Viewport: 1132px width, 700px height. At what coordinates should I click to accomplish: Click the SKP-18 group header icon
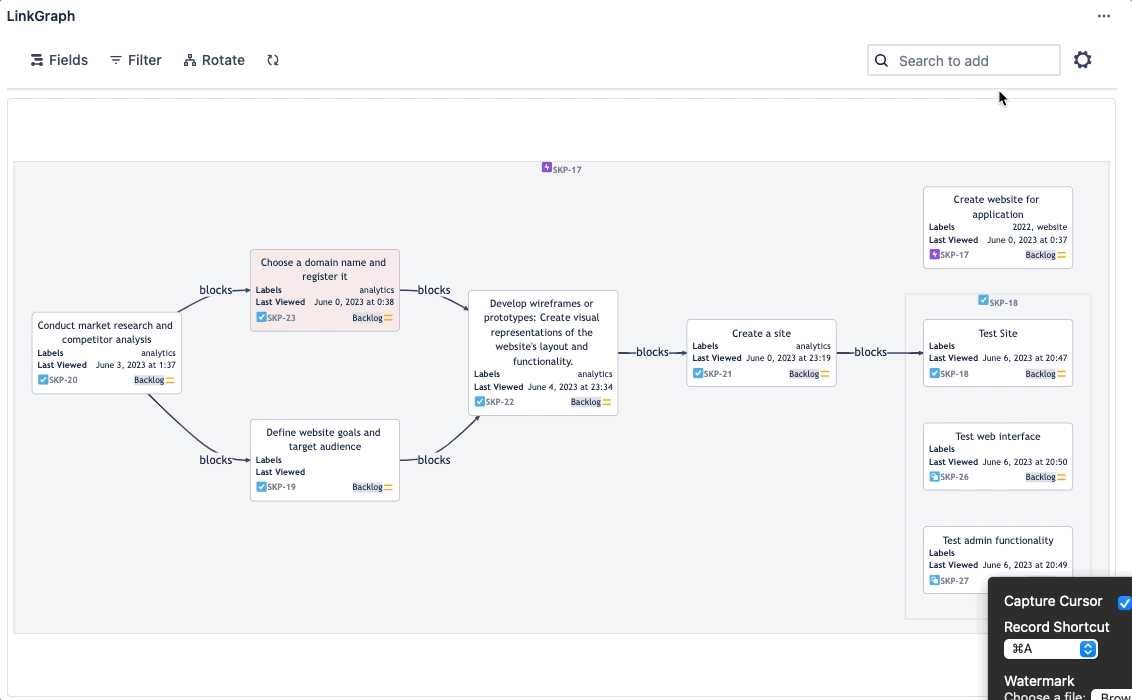tap(983, 301)
